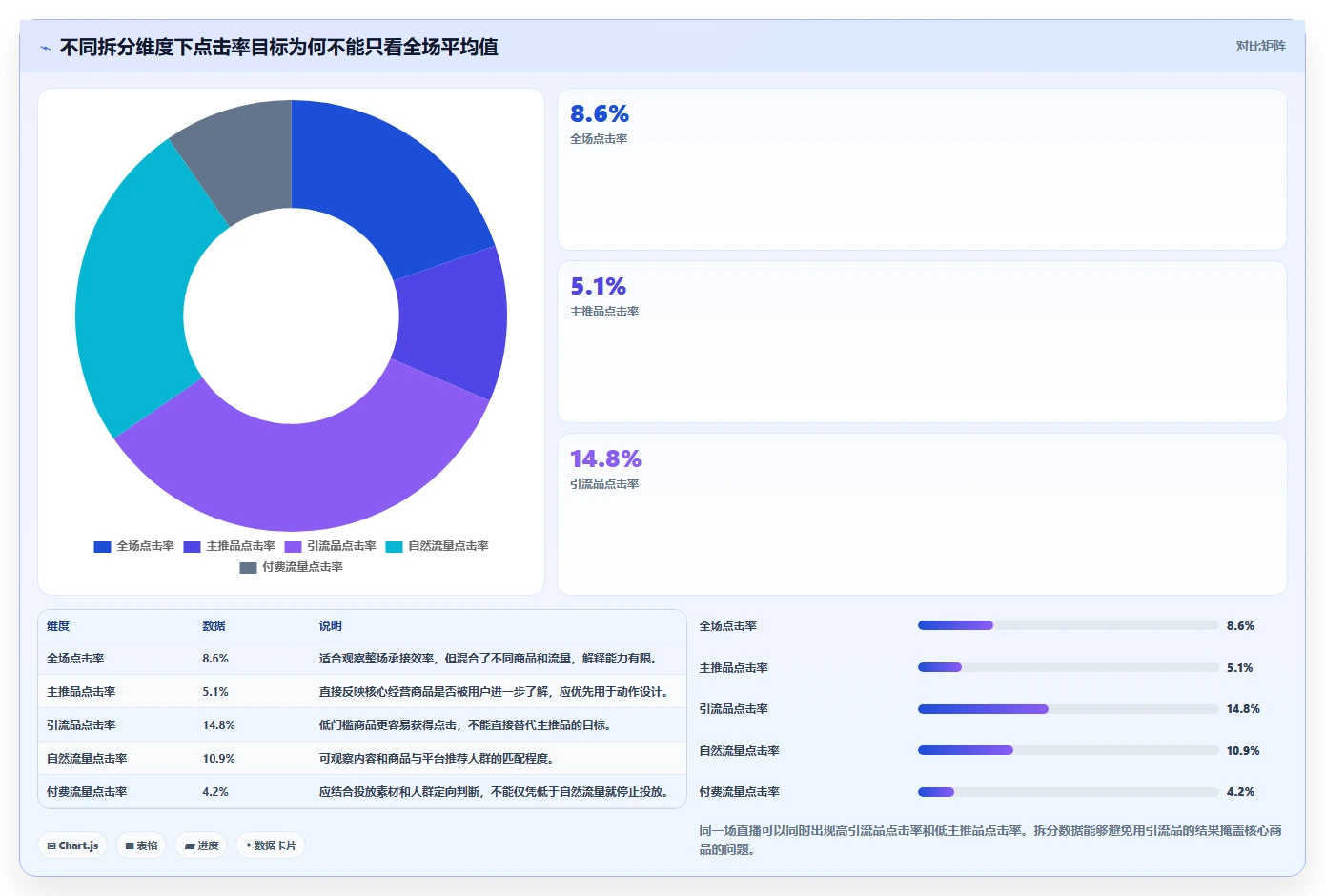
Task: Select the 付费流量点击率 table row name
Action: [87, 792]
